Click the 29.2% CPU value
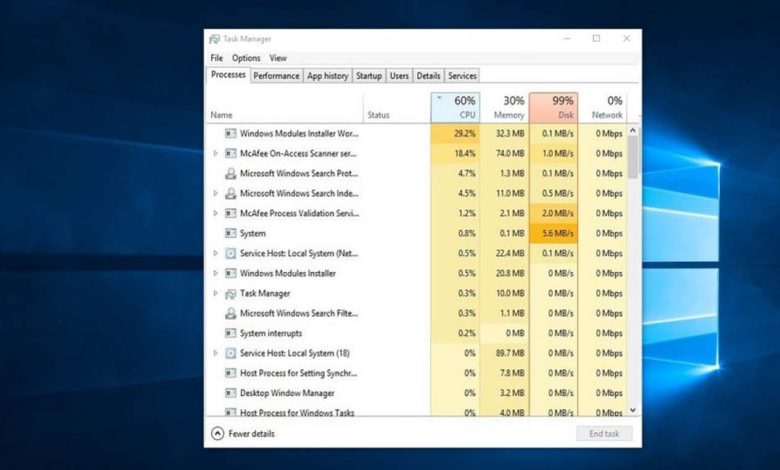 [x=465, y=133]
